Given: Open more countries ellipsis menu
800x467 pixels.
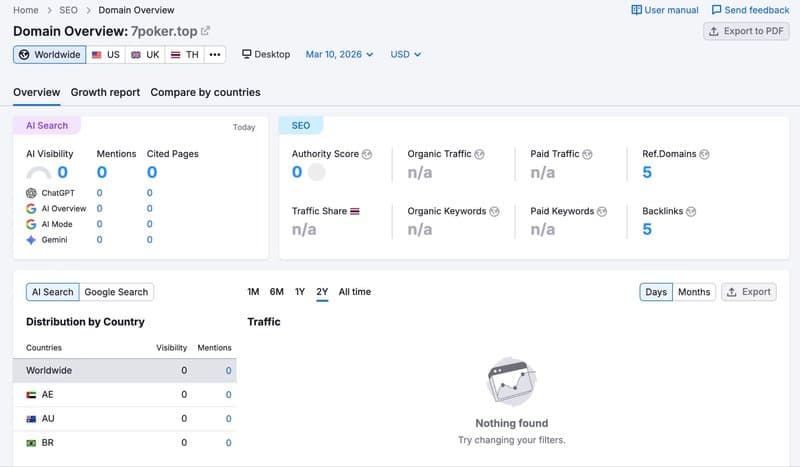Looking at the screenshot, I should [x=215, y=55].
